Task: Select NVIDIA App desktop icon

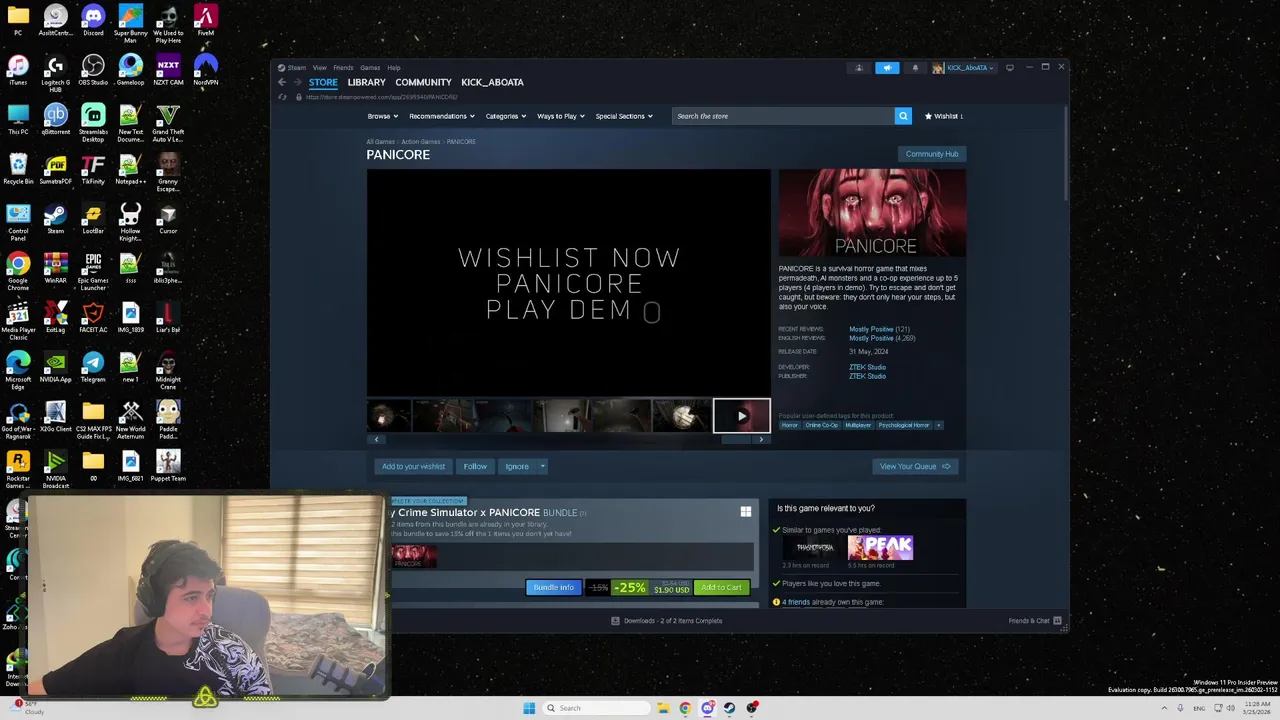Action: point(56,368)
